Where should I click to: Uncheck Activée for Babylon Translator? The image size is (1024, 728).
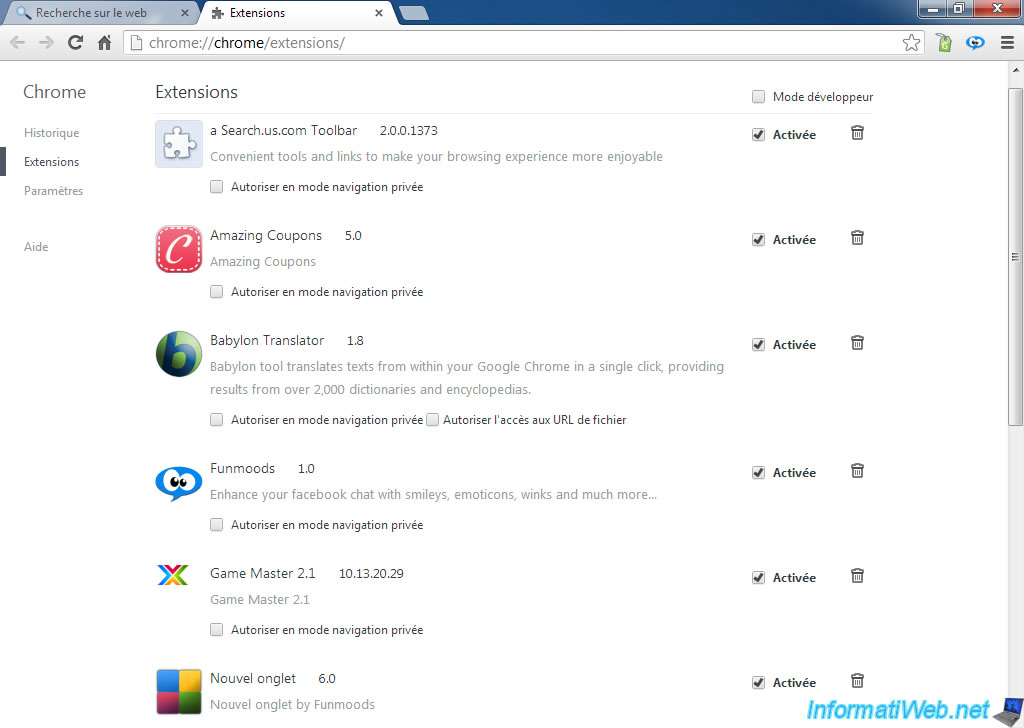coord(758,345)
